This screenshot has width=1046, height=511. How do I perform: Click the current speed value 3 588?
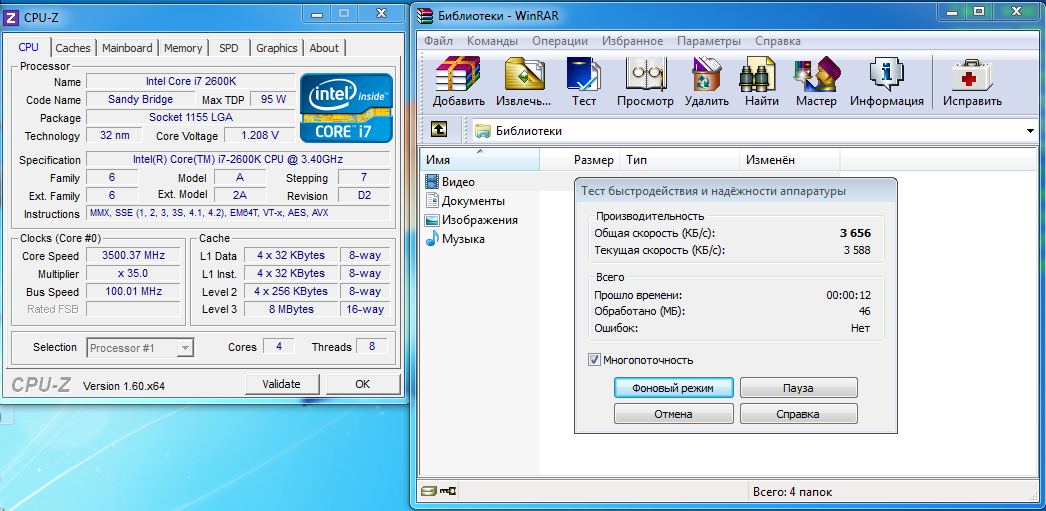point(857,251)
